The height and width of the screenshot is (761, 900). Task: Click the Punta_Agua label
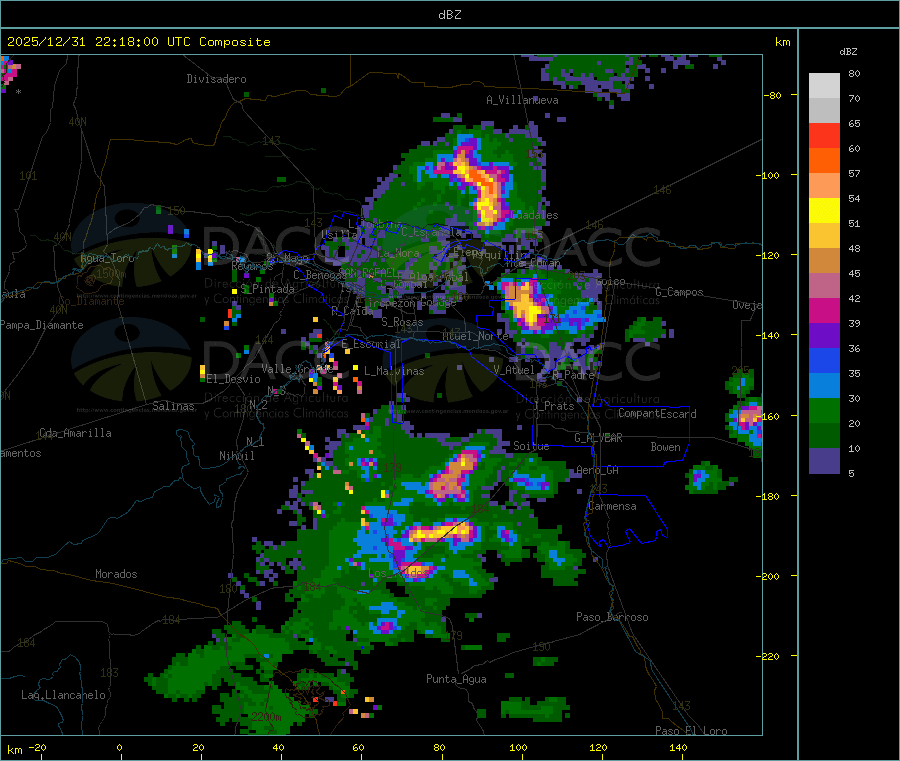(456, 679)
